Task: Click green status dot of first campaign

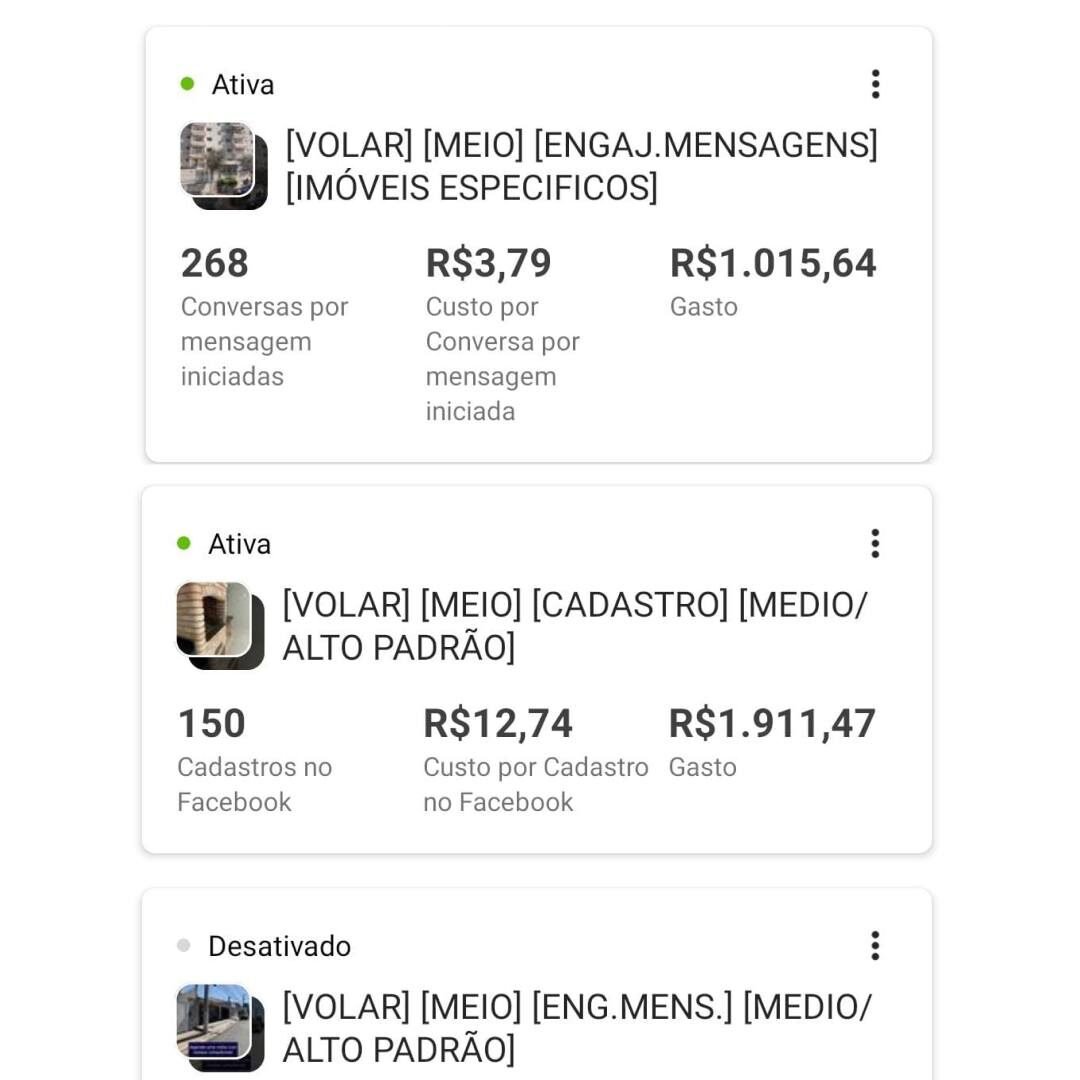Action: 187,84
